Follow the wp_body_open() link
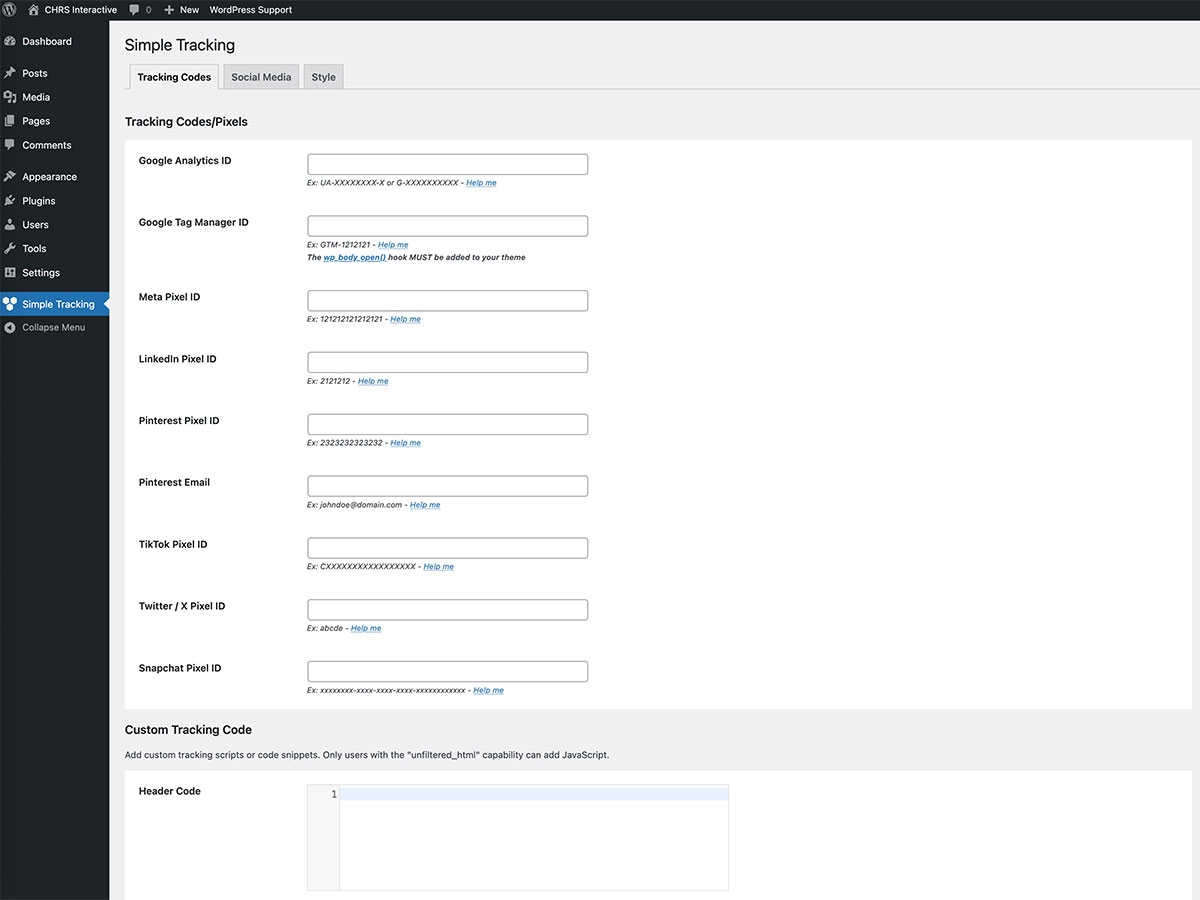This screenshot has height=900, width=1200. [354, 257]
